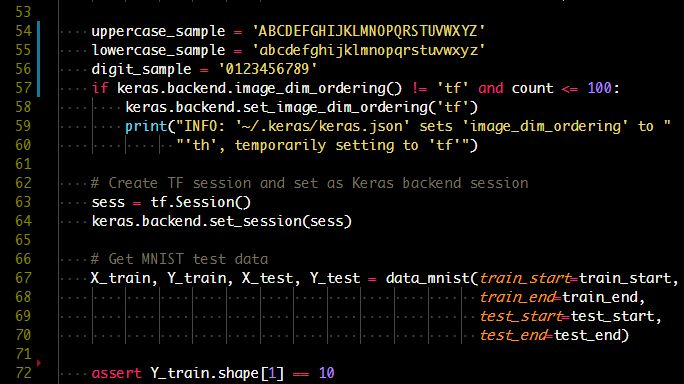Screen dimensions: 684x384
Task: Click the '0123456789' digit string
Action: pos(267,69)
